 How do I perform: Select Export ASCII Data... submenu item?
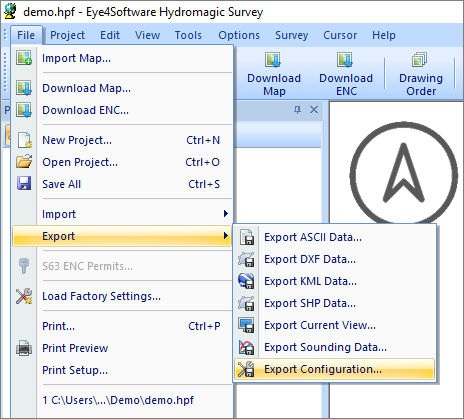[335, 237]
